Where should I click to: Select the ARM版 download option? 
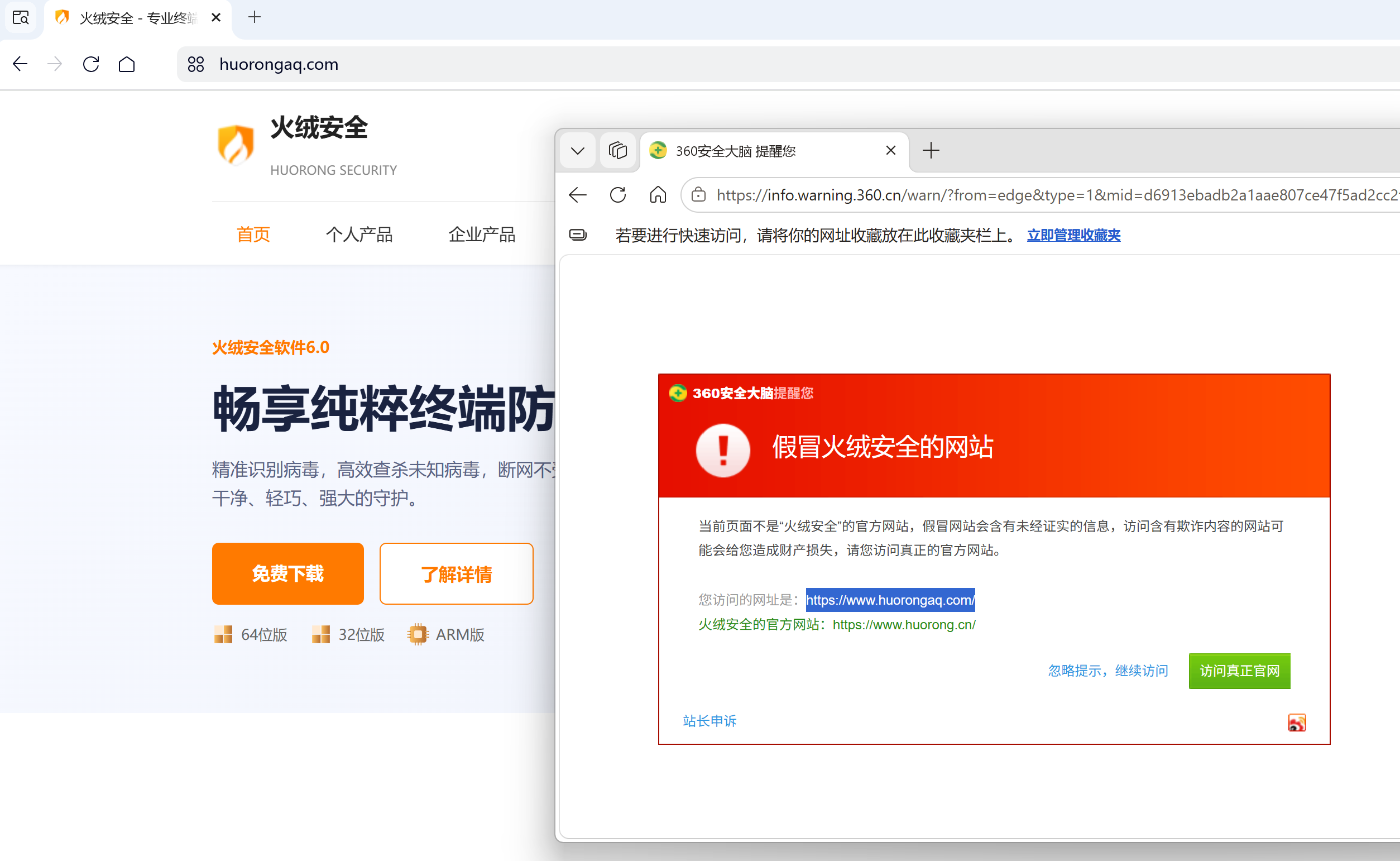[446, 634]
